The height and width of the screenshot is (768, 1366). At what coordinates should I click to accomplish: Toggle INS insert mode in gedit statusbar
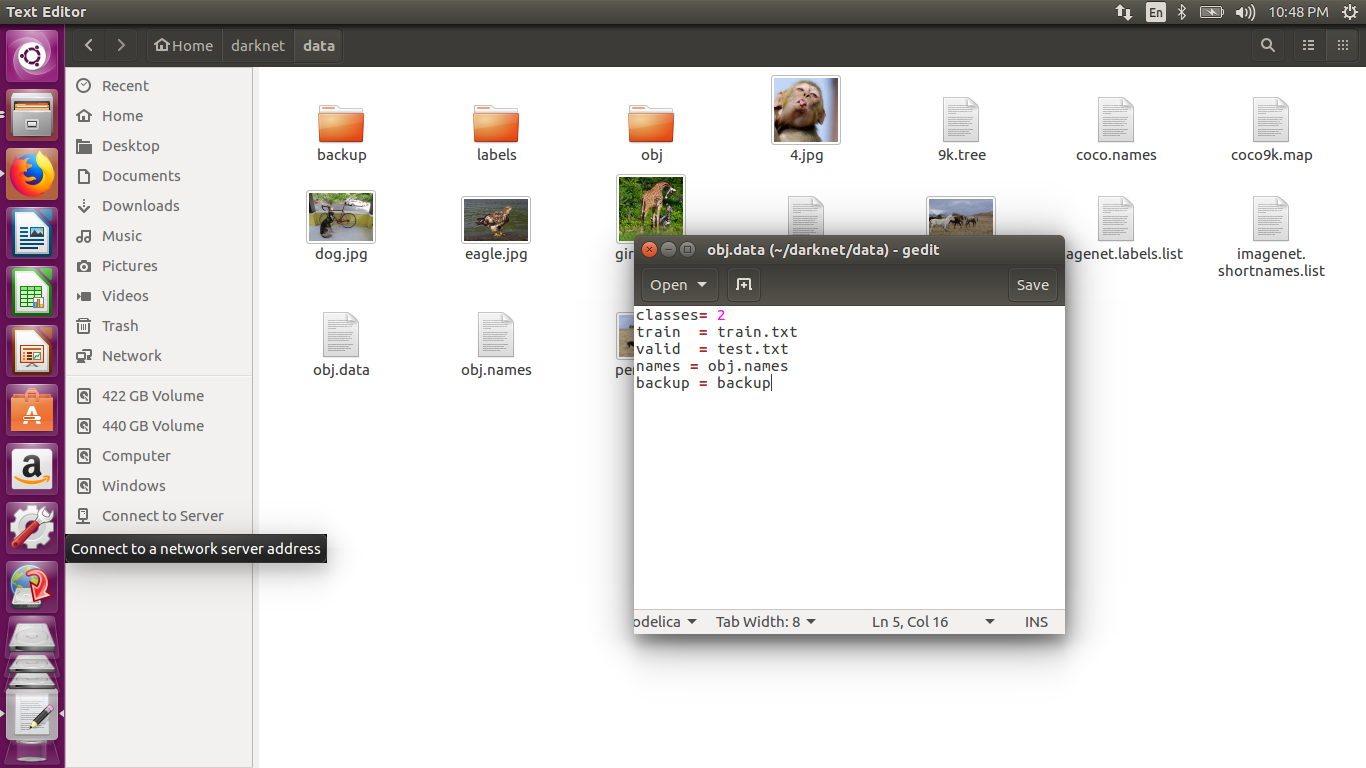(x=1035, y=621)
